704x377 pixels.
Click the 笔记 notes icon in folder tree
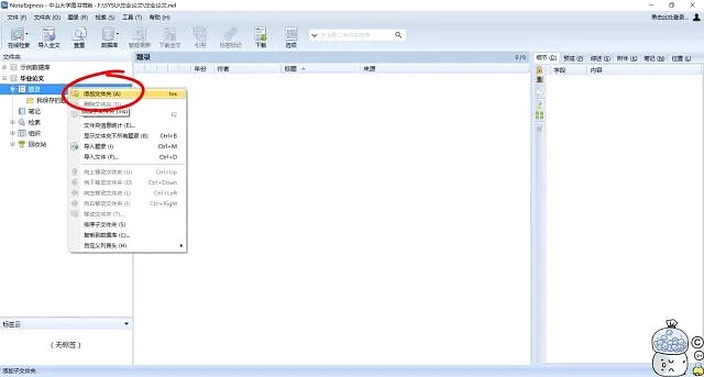22,111
